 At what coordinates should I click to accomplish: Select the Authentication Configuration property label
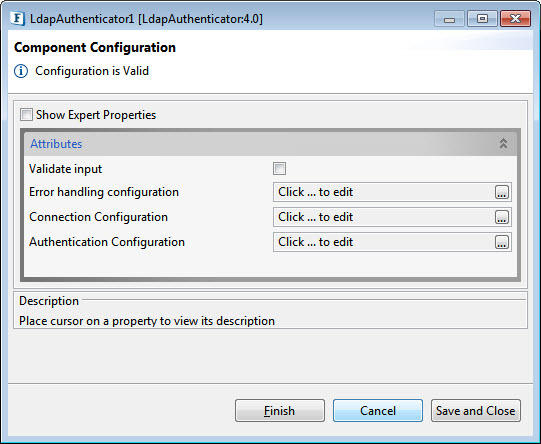coord(107,242)
